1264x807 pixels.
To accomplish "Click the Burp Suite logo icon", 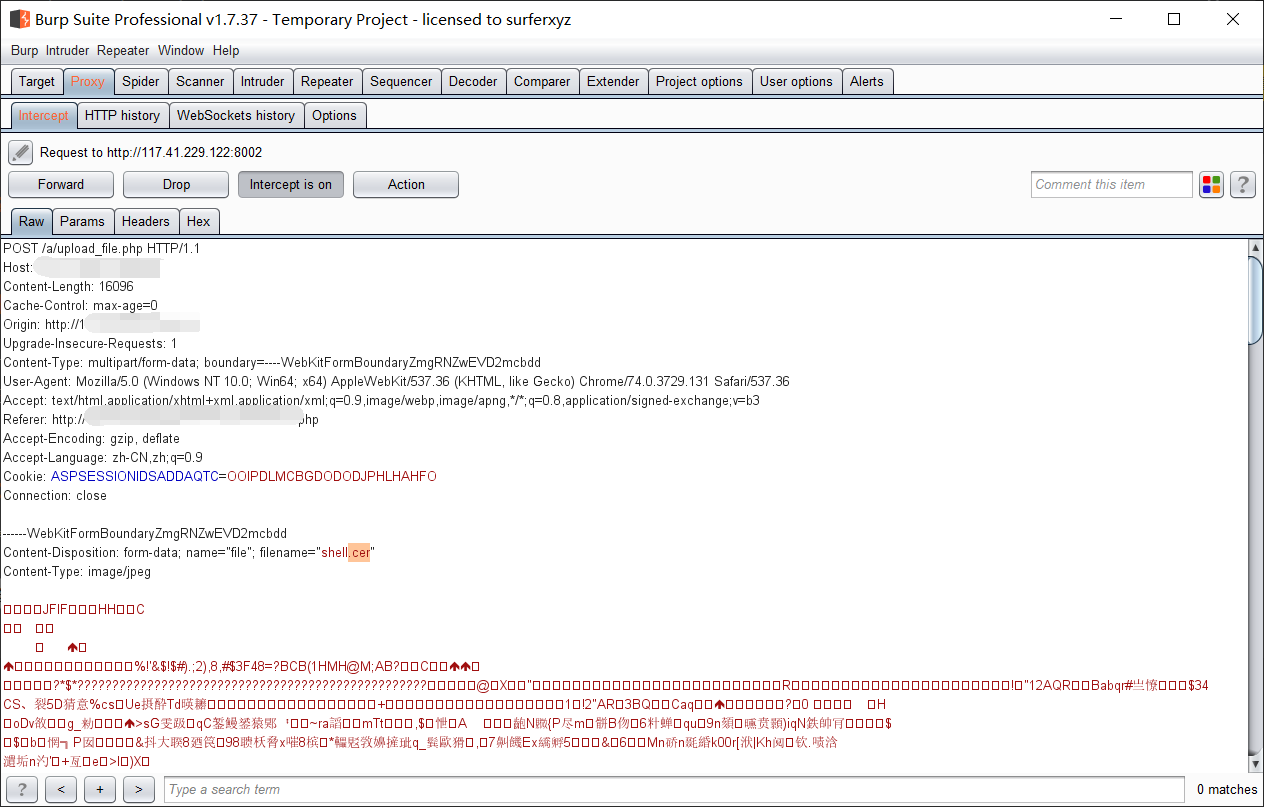I will click(x=19, y=19).
